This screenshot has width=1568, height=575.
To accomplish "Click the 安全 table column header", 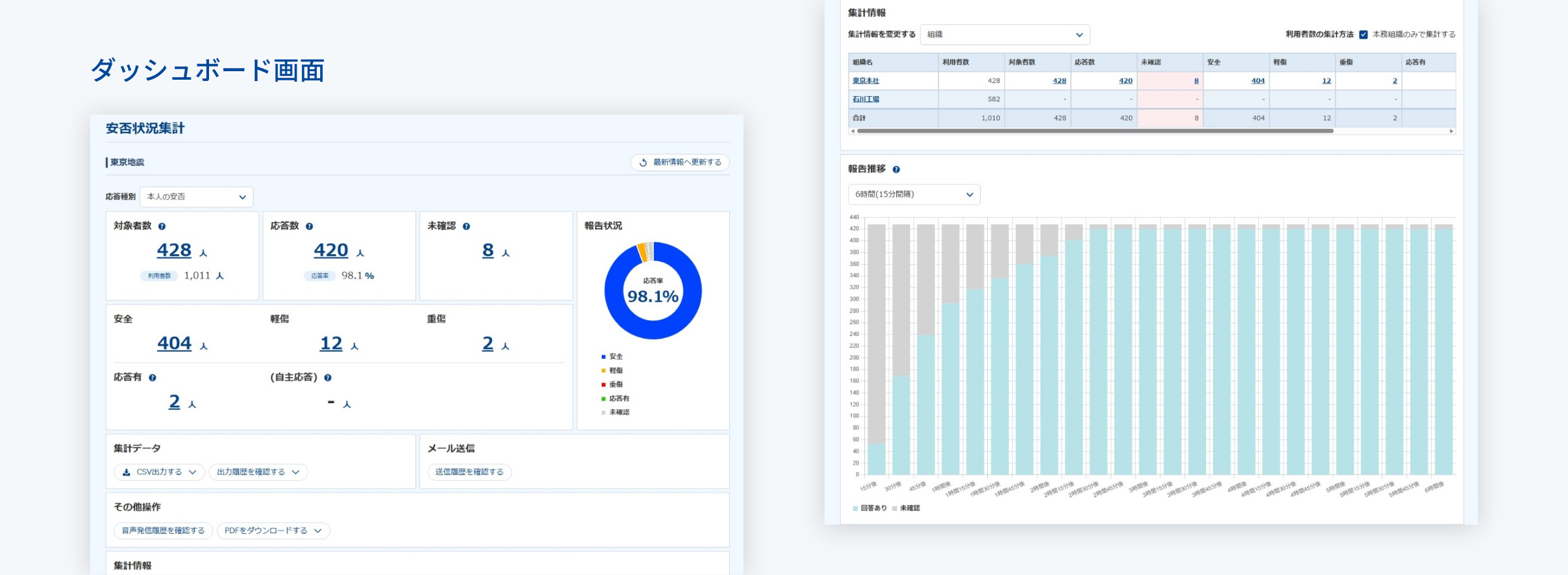I will (x=1237, y=62).
